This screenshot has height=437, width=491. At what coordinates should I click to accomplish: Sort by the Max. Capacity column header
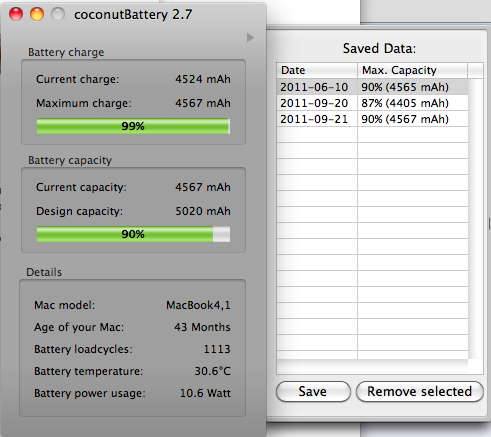413,70
